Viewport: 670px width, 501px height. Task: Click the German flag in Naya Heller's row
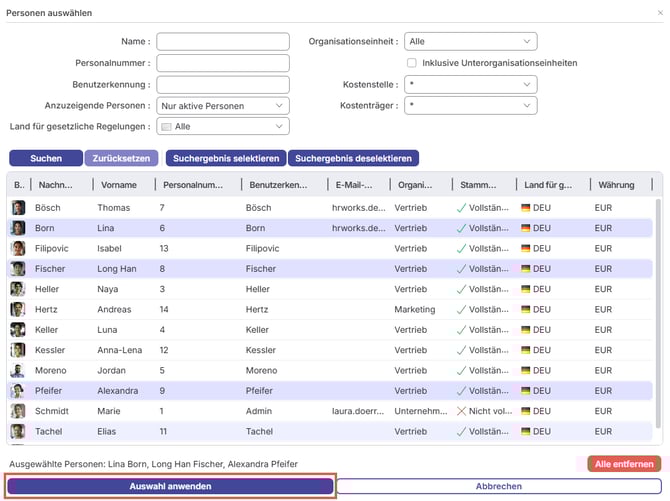tap(525, 289)
